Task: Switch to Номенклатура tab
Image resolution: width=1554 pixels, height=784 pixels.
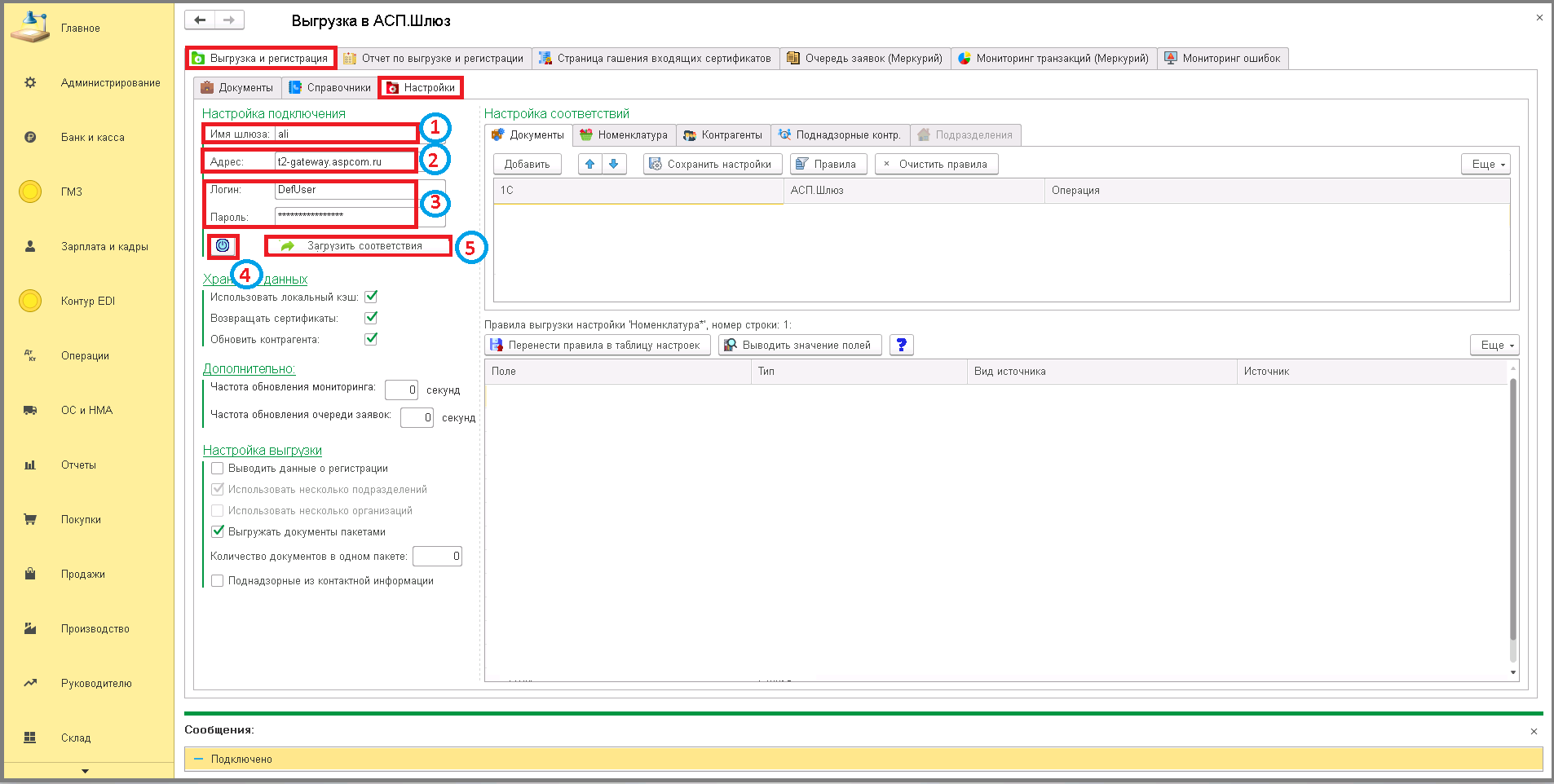Action: coord(624,134)
